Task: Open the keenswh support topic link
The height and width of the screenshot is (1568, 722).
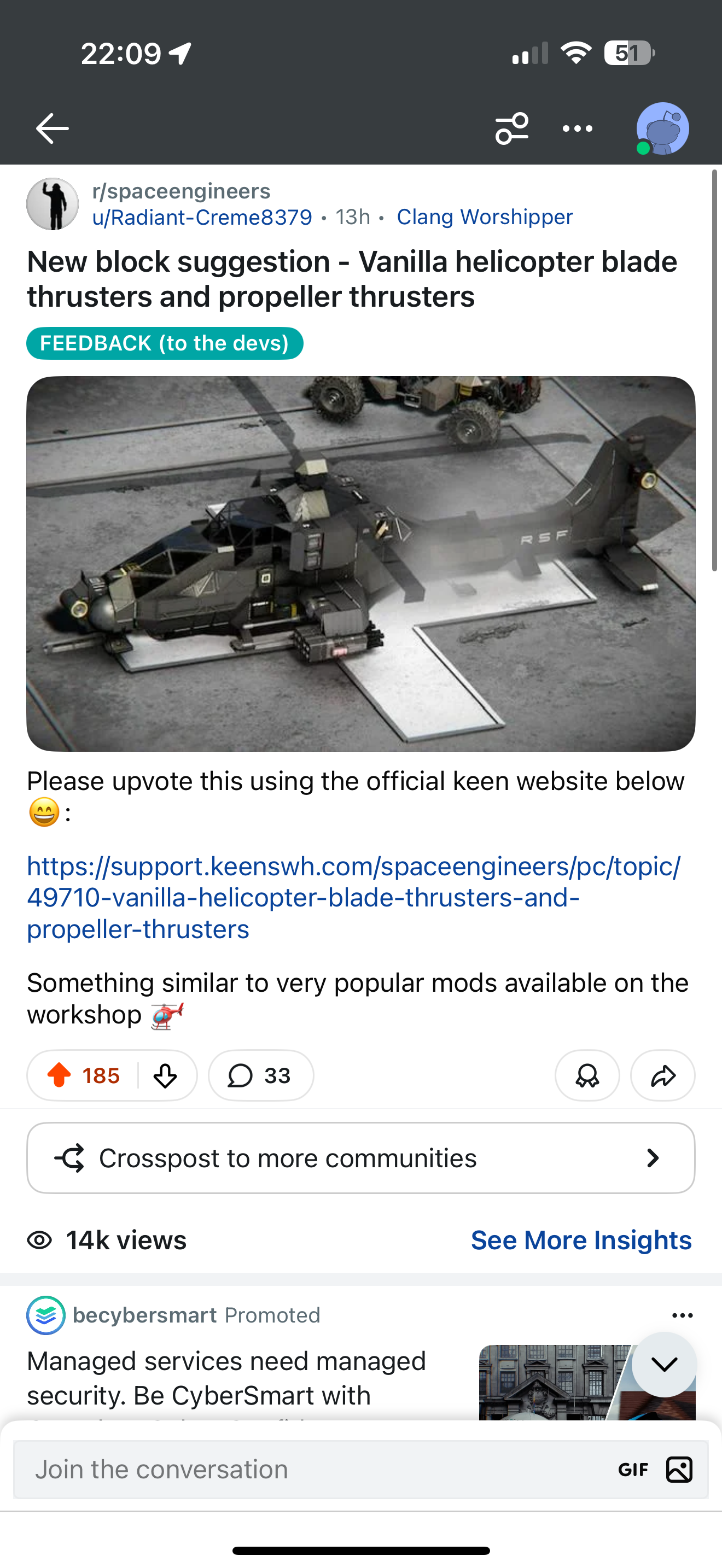Action: click(x=354, y=898)
